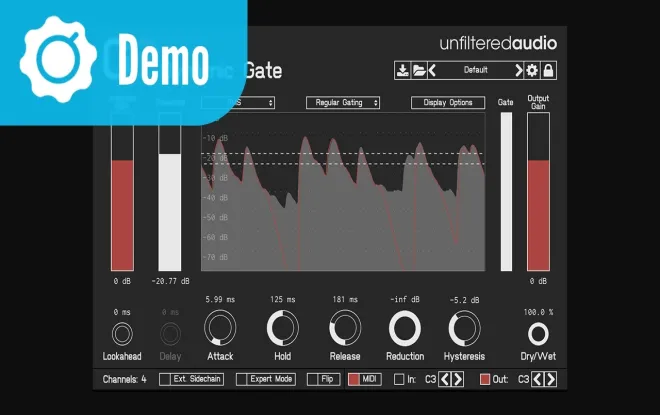Go to next preset with right chevron

[519, 70]
